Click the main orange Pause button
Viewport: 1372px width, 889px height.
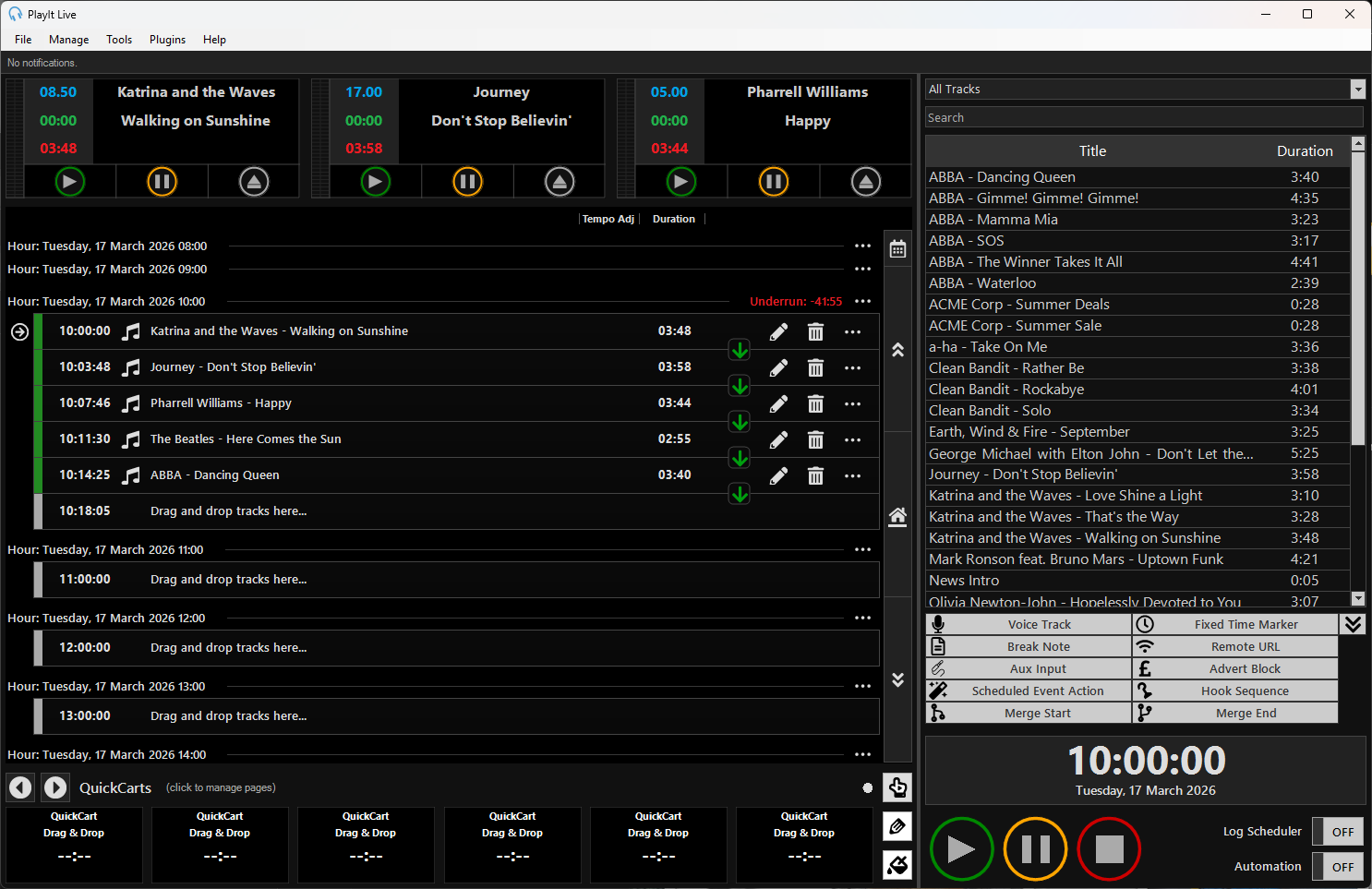click(x=1035, y=849)
